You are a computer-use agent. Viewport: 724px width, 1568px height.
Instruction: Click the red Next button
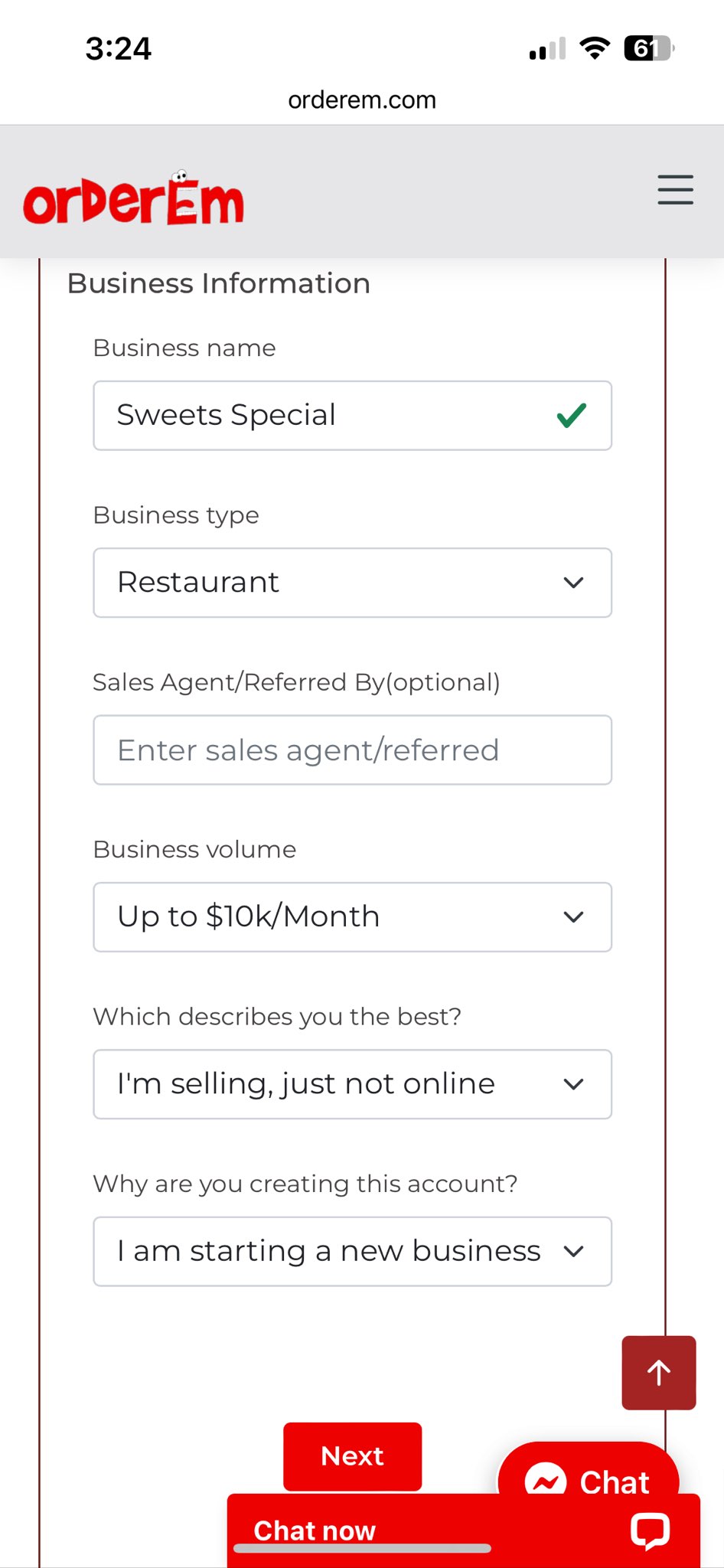click(x=352, y=1456)
